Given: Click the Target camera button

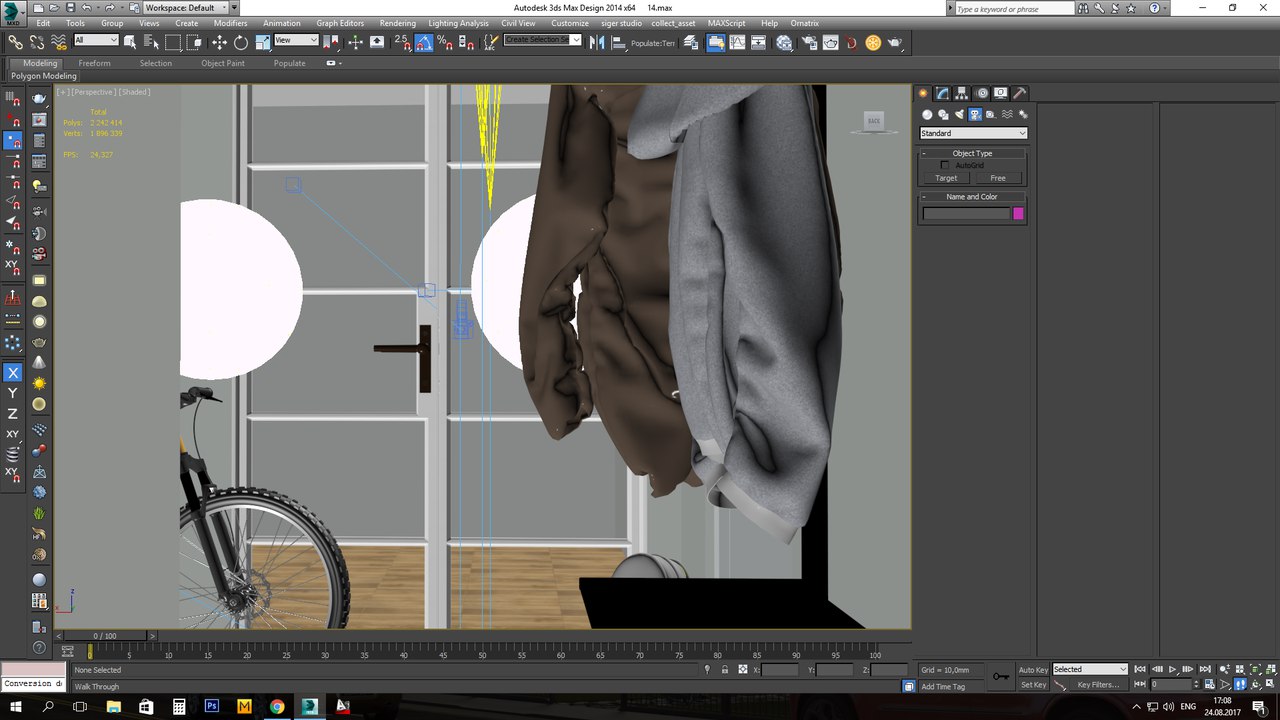Looking at the screenshot, I should click(x=946, y=178).
